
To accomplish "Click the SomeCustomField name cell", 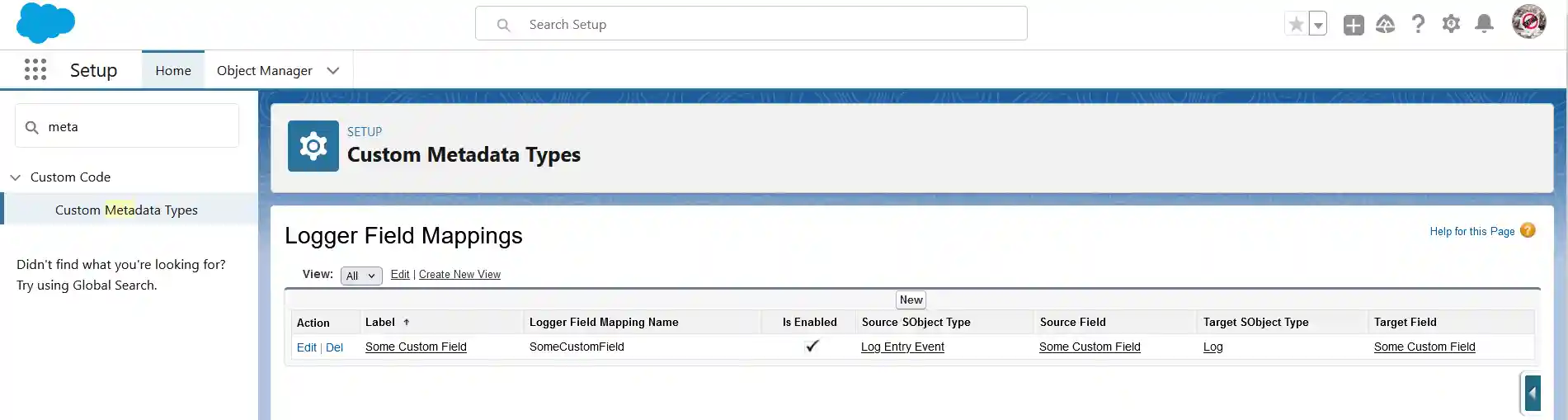I will click(x=577, y=347).
